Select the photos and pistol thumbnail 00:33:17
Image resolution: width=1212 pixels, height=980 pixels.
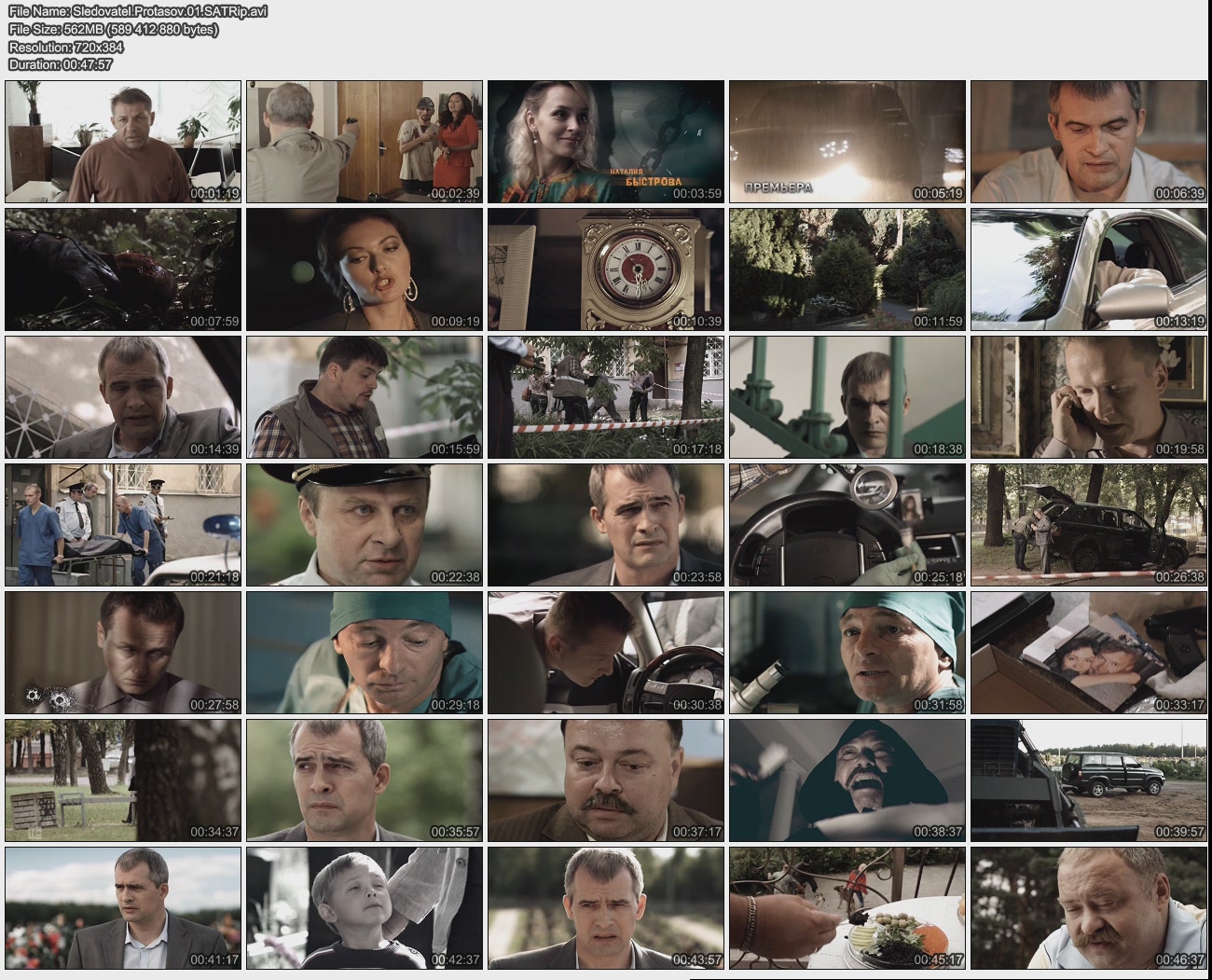(x=1088, y=653)
